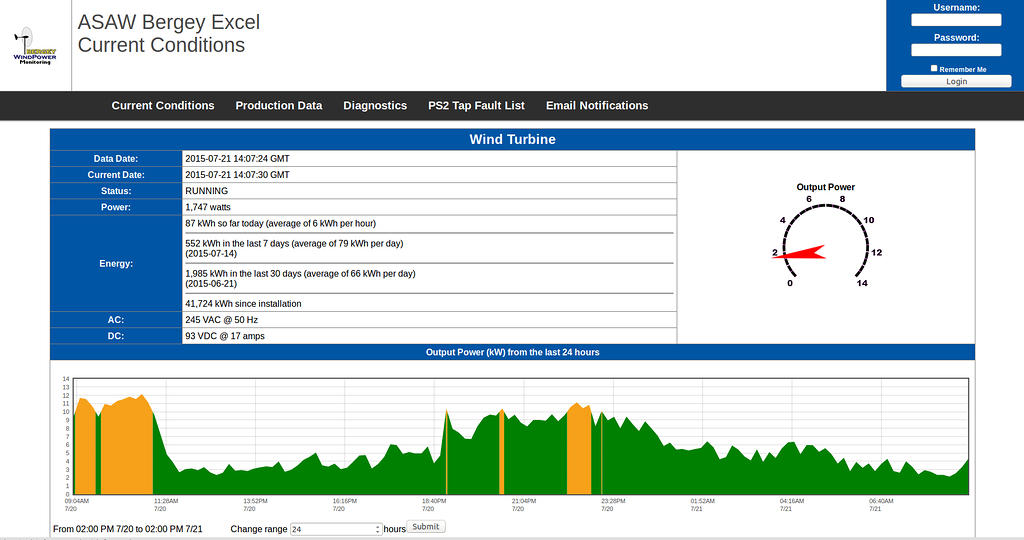Click the range spinner arrows
This screenshot has height=540, width=1024.
point(378,530)
